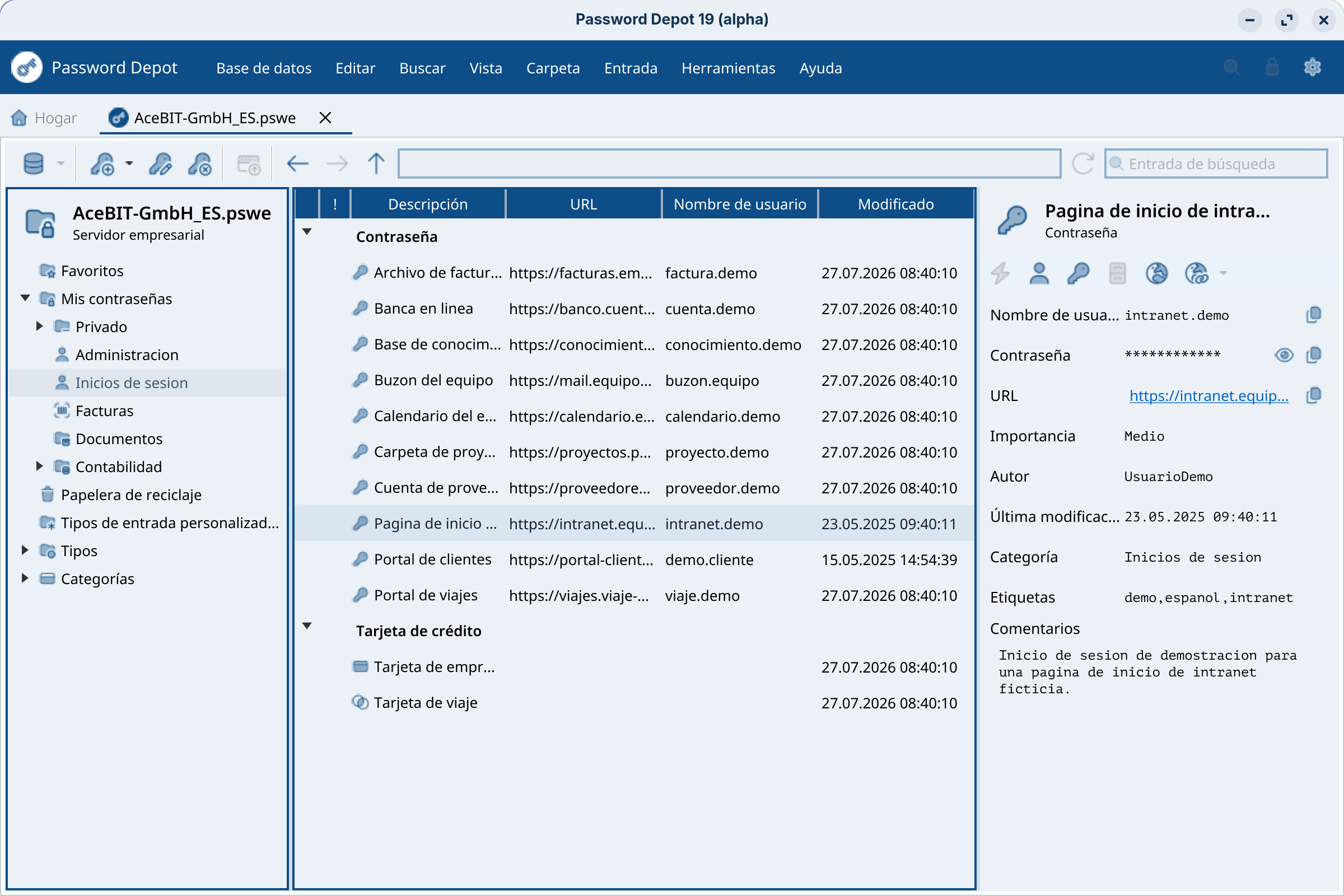Click the edit entry key icon
Screen dimensions: 1344x896
[x=161, y=164]
